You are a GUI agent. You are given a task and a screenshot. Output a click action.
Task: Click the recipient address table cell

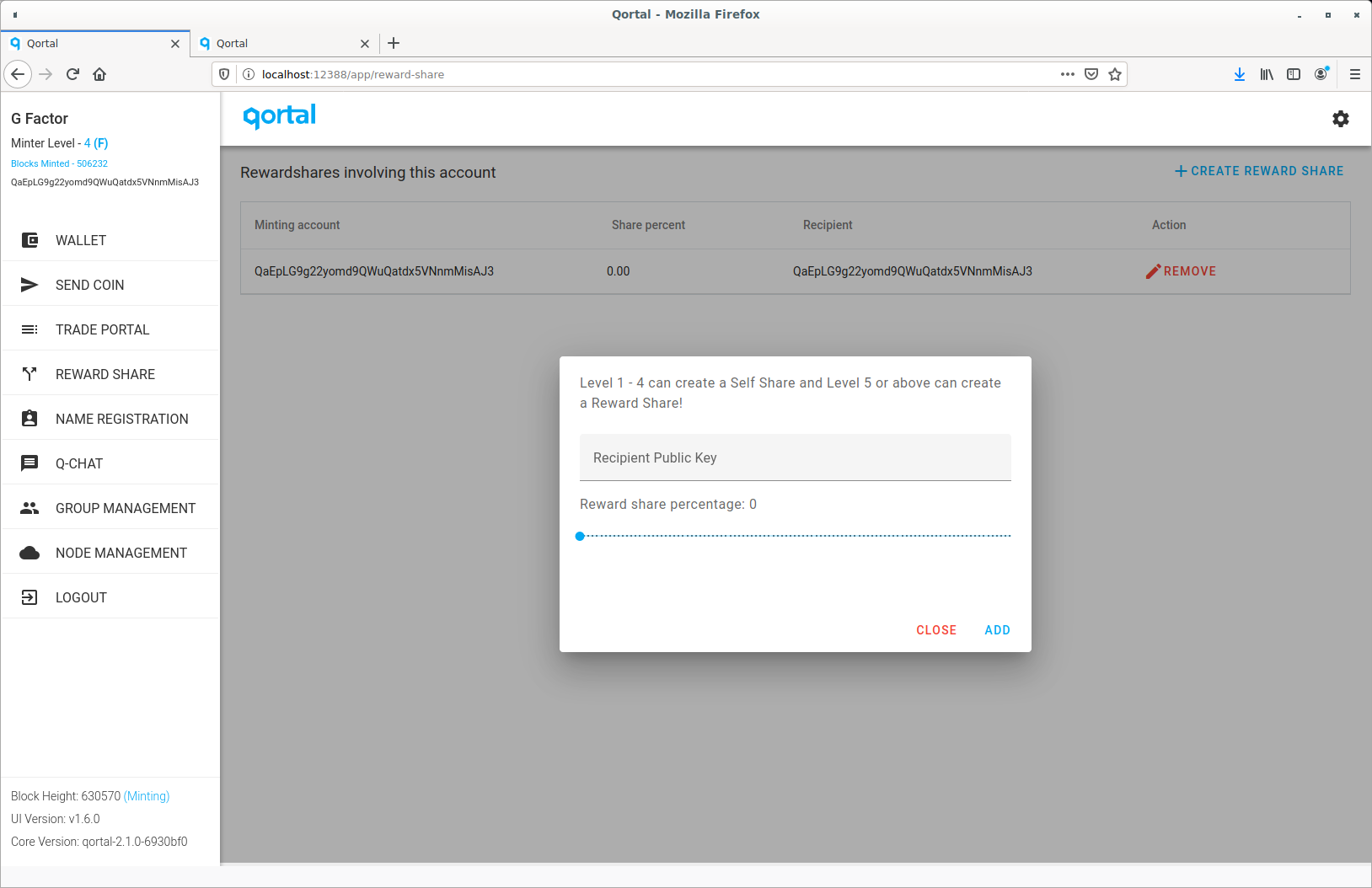913,271
